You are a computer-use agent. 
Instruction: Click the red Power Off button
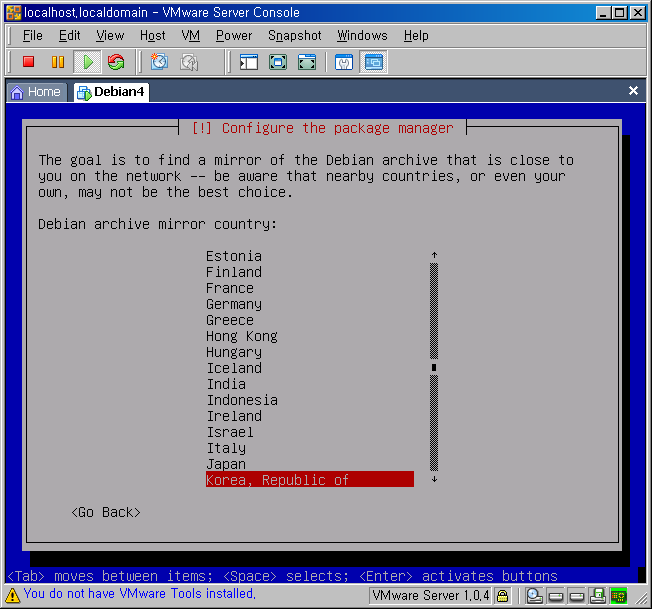coord(28,62)
